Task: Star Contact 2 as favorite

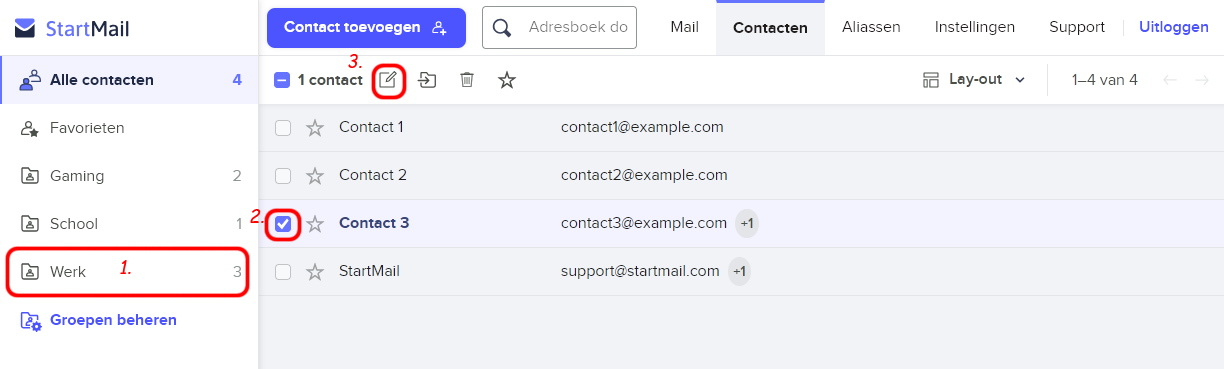Action: [315, 176]
